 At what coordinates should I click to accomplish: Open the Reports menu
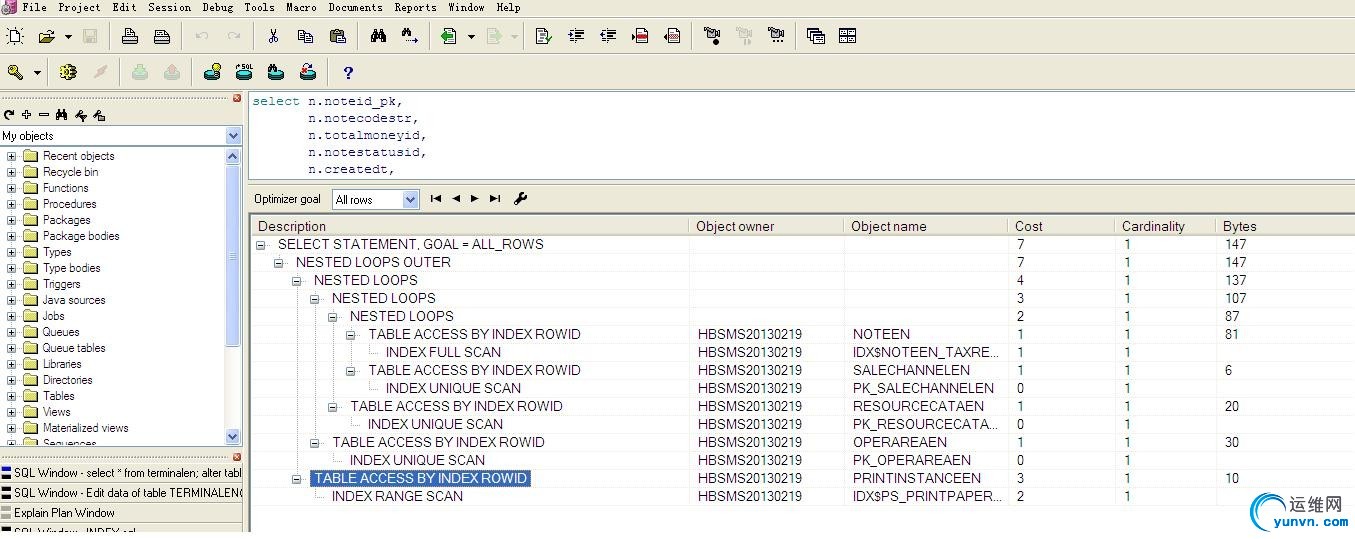415,7
